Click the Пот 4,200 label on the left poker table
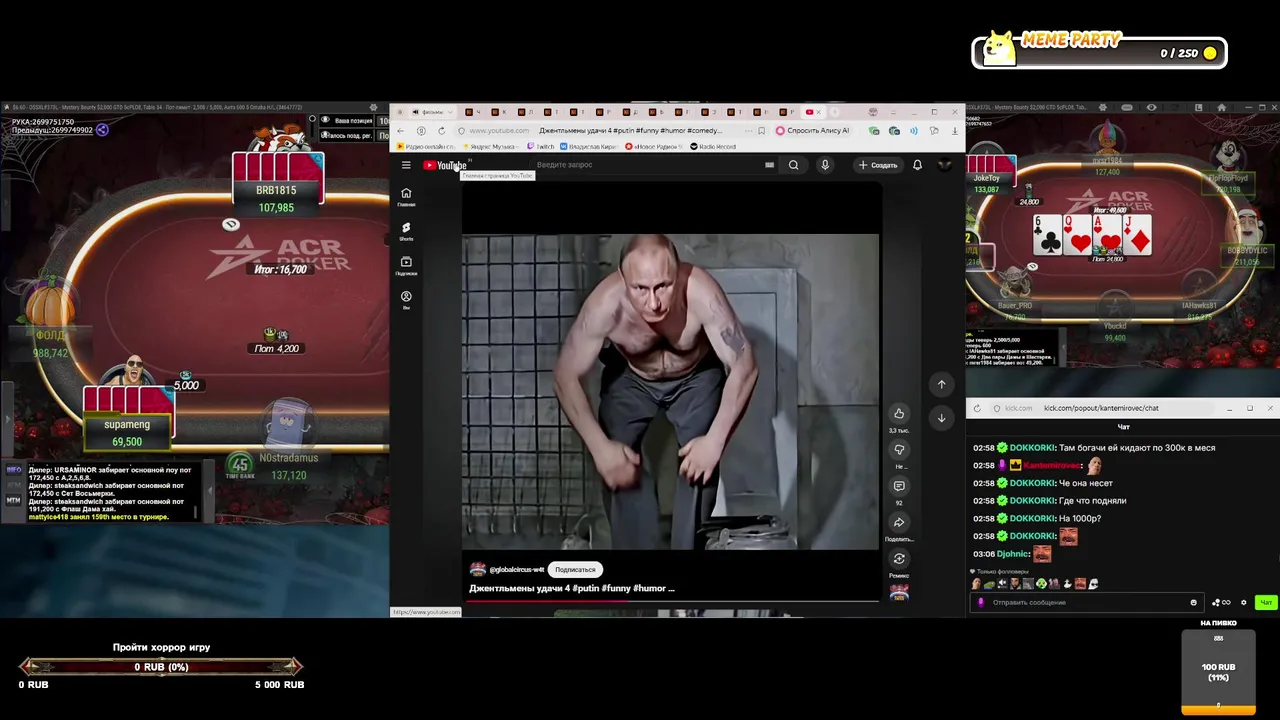Viewport: 1280px width, 720px height. pos(276,349)
